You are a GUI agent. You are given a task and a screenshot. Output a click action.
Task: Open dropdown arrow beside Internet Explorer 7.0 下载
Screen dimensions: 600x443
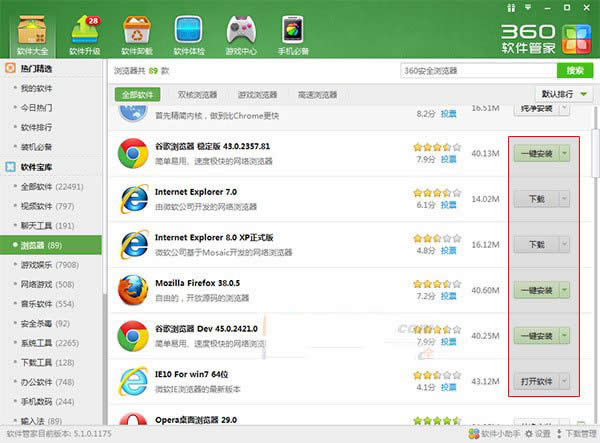pyautogui.click(x=565, y=199)
